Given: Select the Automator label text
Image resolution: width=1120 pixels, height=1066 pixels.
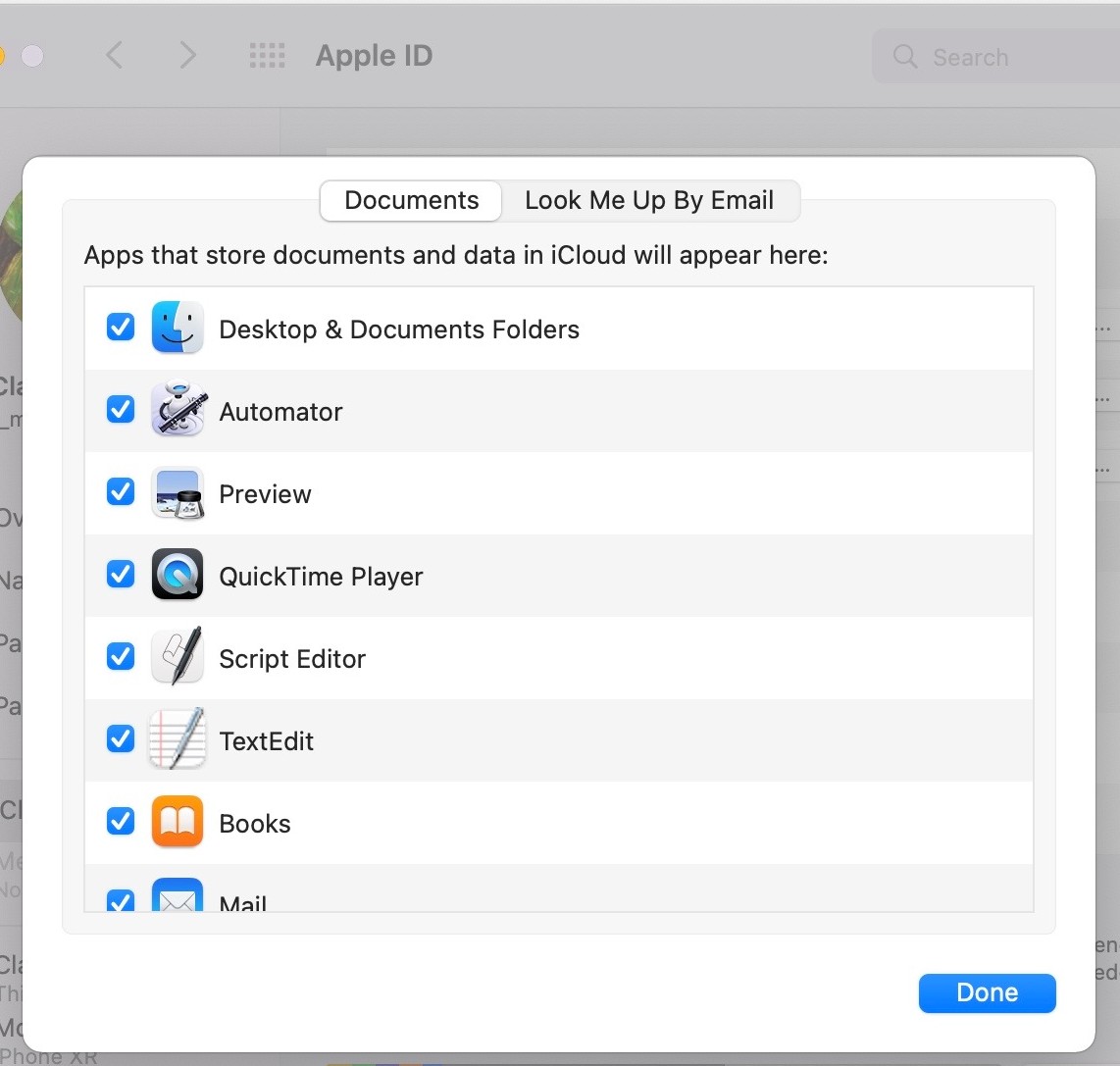Looking at the screenshot, I should (x=280, y=412).
